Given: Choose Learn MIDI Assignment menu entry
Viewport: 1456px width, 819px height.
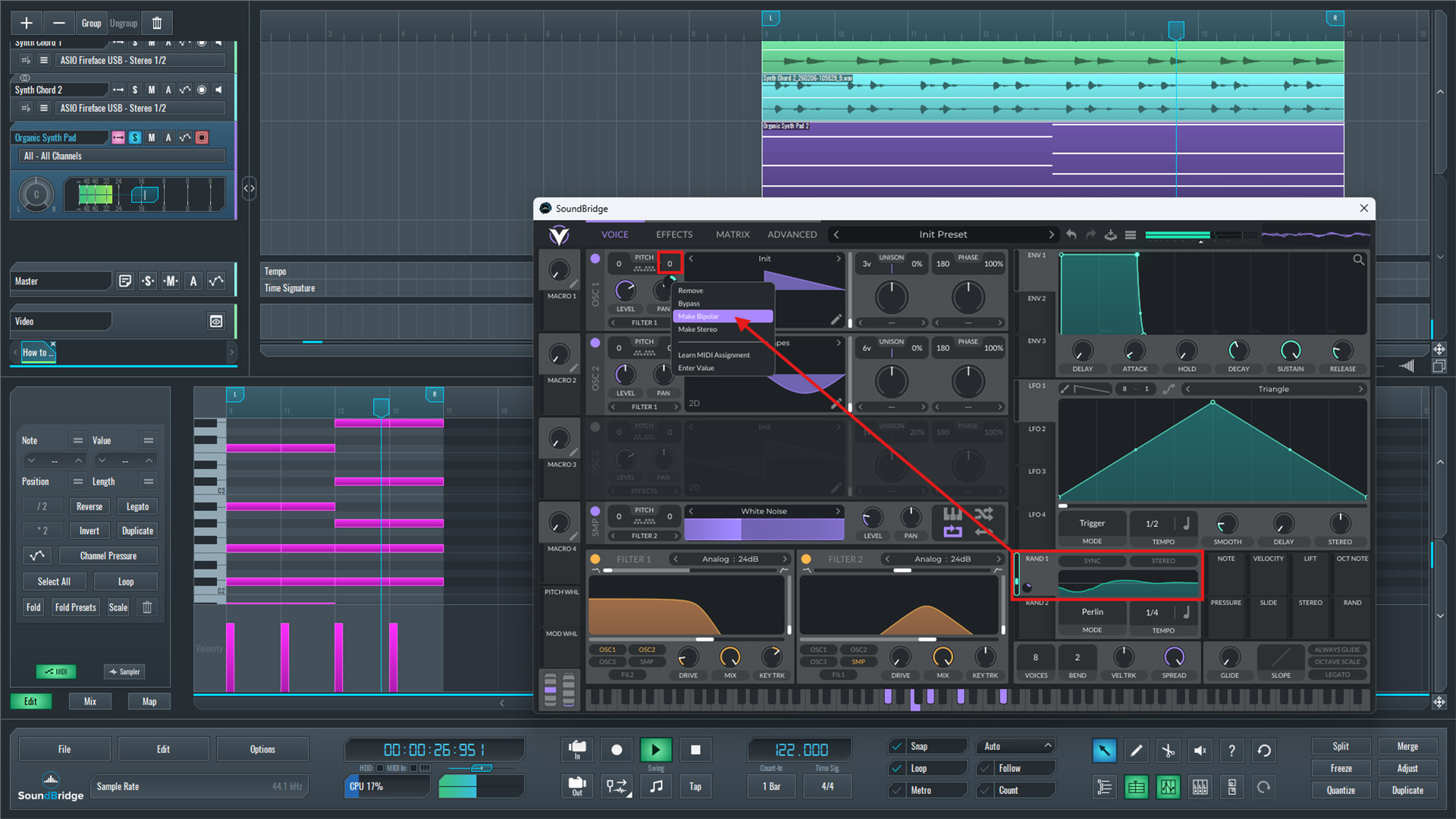Looking at the screenshot, I should (714, 355).
